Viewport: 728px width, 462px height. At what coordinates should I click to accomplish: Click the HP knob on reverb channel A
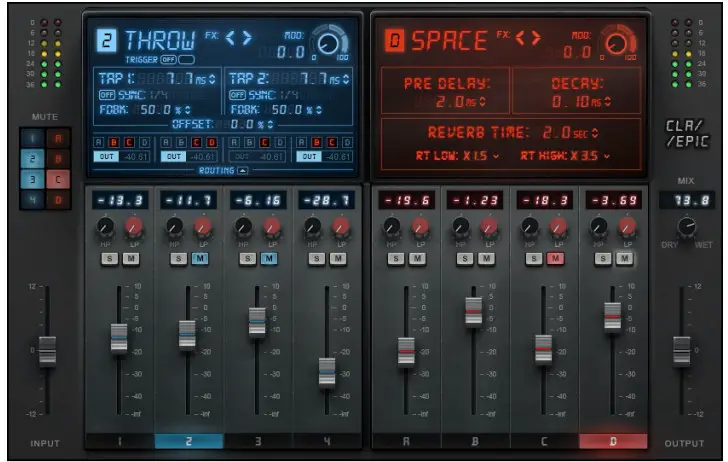[391, 227]
